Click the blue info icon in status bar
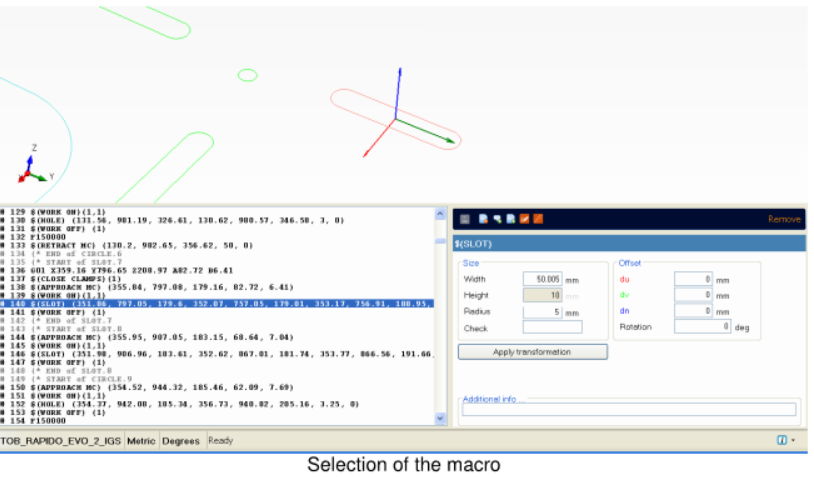814x477 pixels. pyautogui.click(x=781, y=440)
